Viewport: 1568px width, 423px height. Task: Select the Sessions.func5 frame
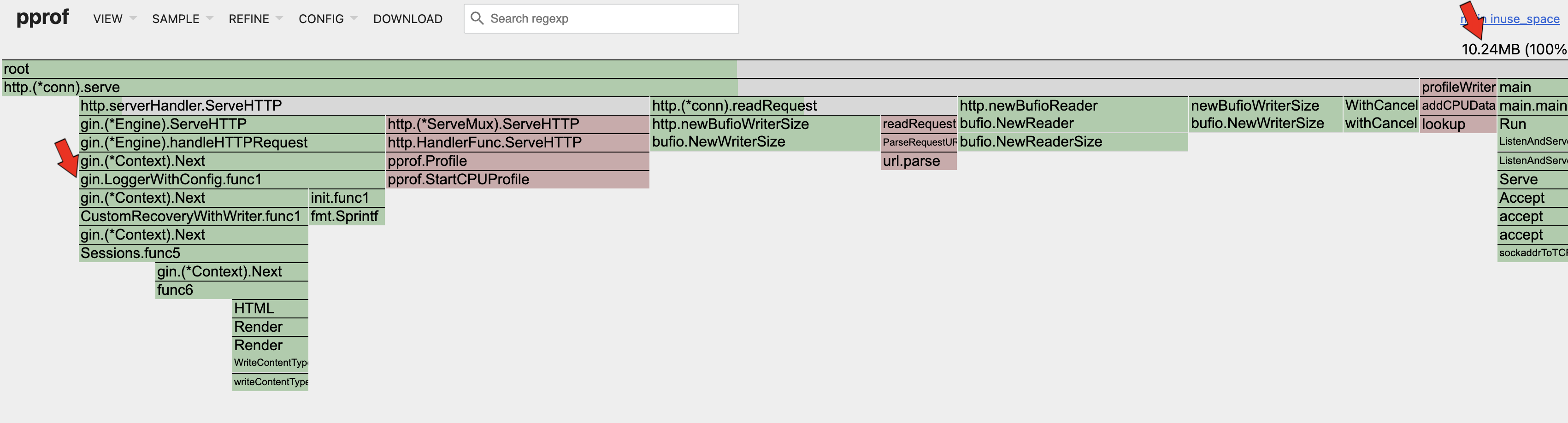pyautogui.click(x=194, y=253)
